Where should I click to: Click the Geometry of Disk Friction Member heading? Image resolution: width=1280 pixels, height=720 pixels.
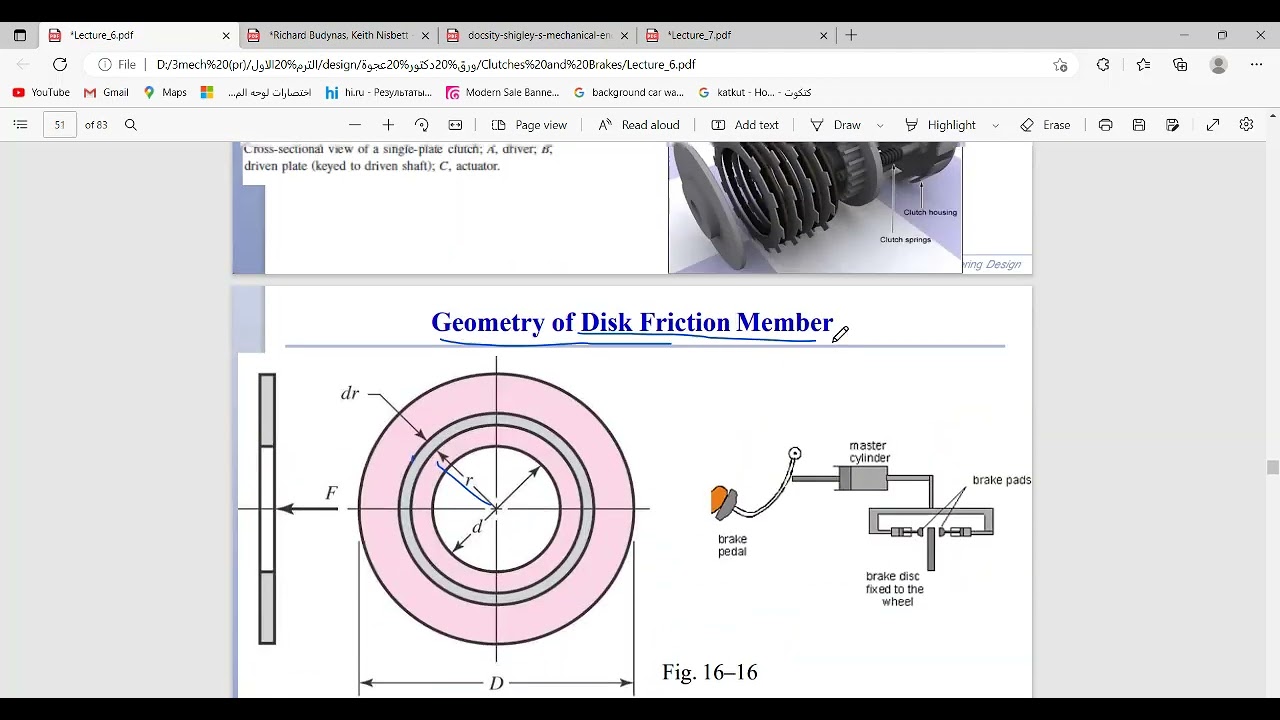(x=632, y=322)
